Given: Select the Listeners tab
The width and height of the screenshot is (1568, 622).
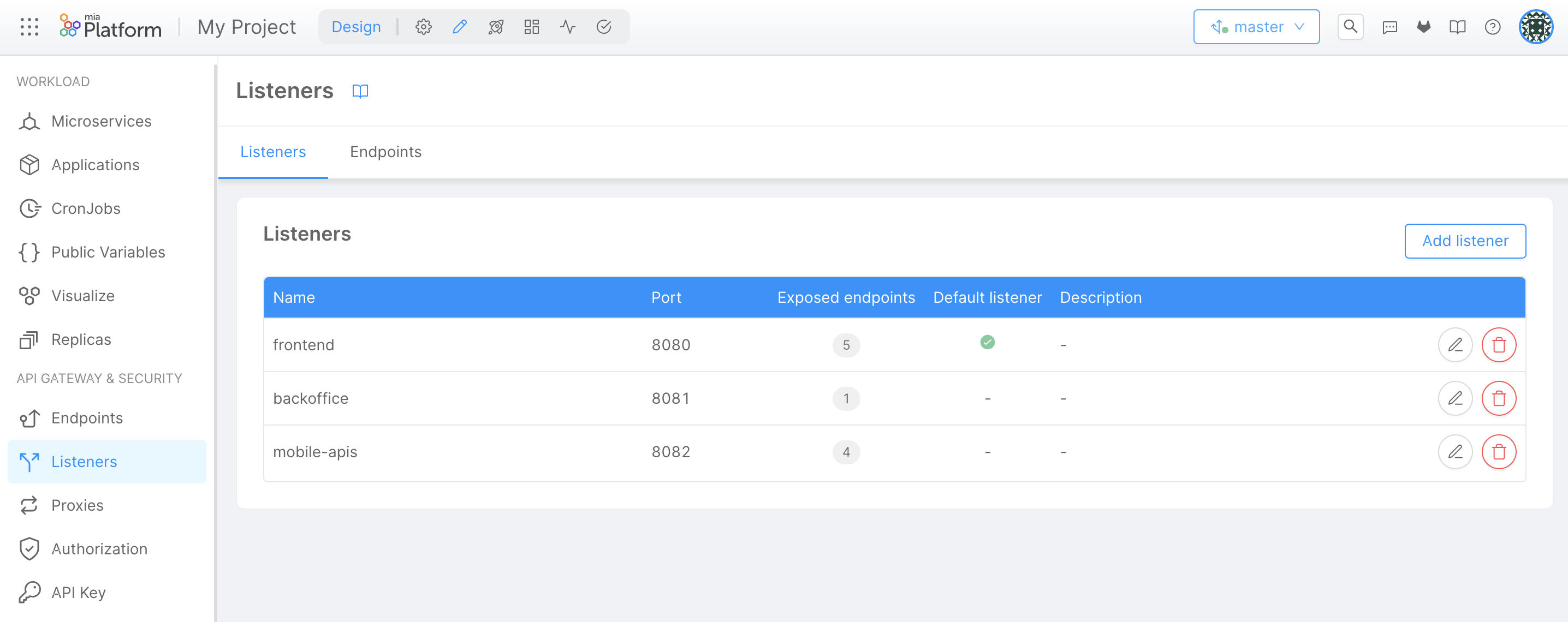Looking at the screenshot, I should coord(272,152).
